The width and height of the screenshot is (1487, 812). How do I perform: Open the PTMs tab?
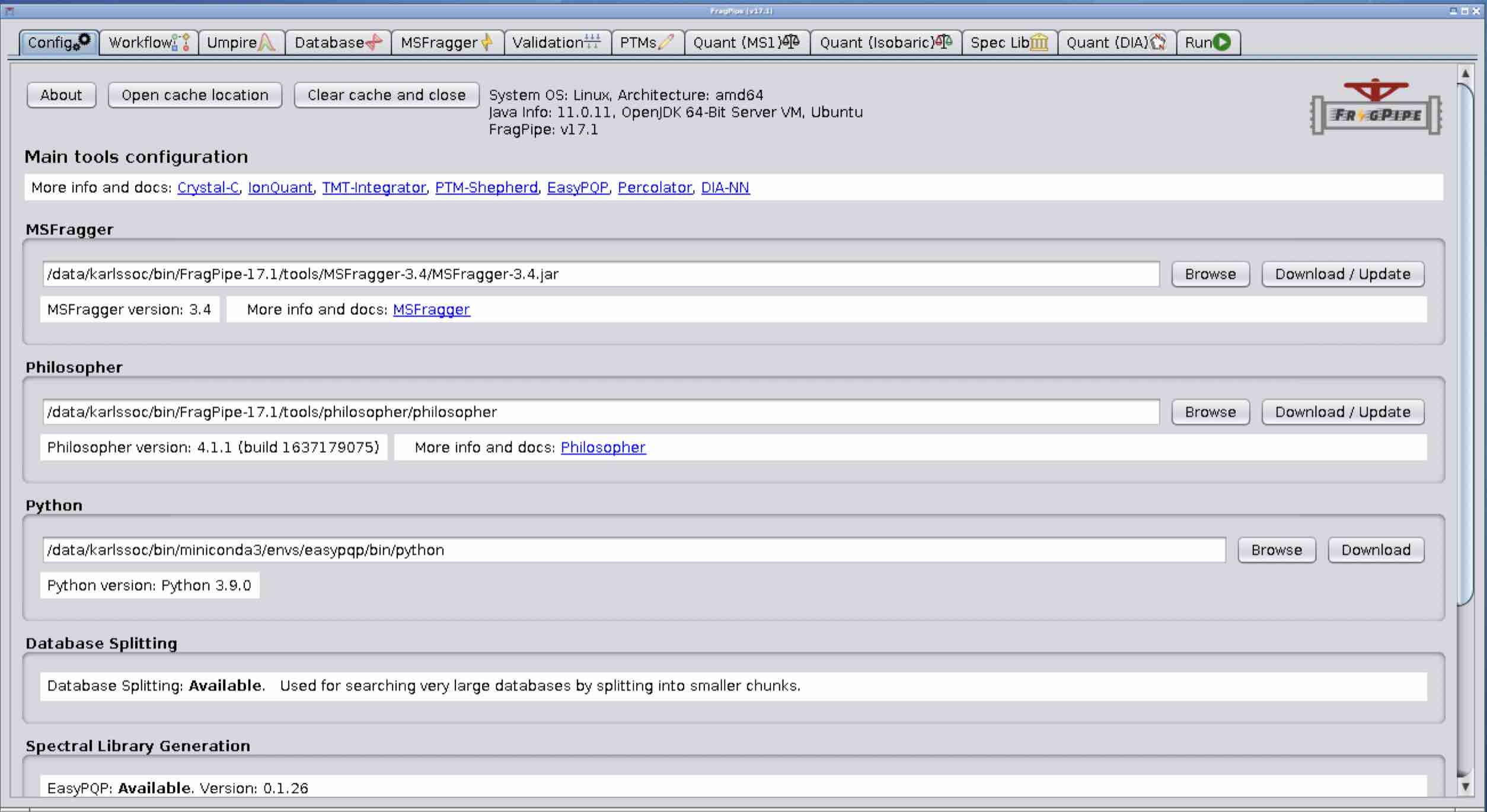pos(647,43)
